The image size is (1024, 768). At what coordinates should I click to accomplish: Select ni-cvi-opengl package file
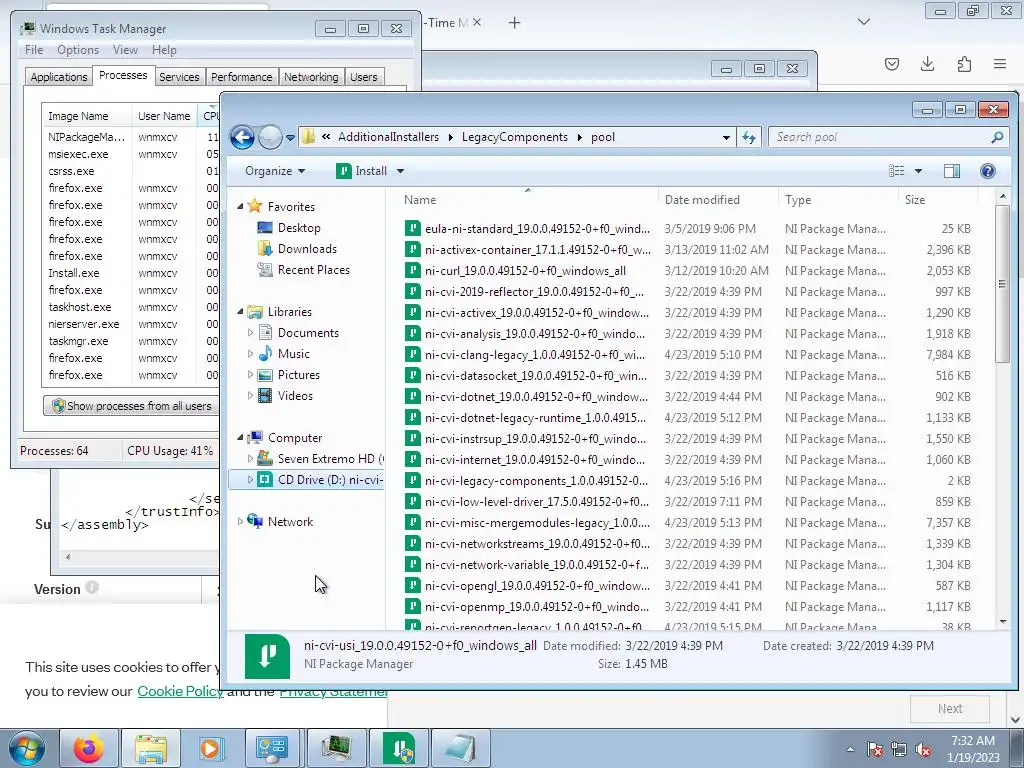tap(537, 586)
